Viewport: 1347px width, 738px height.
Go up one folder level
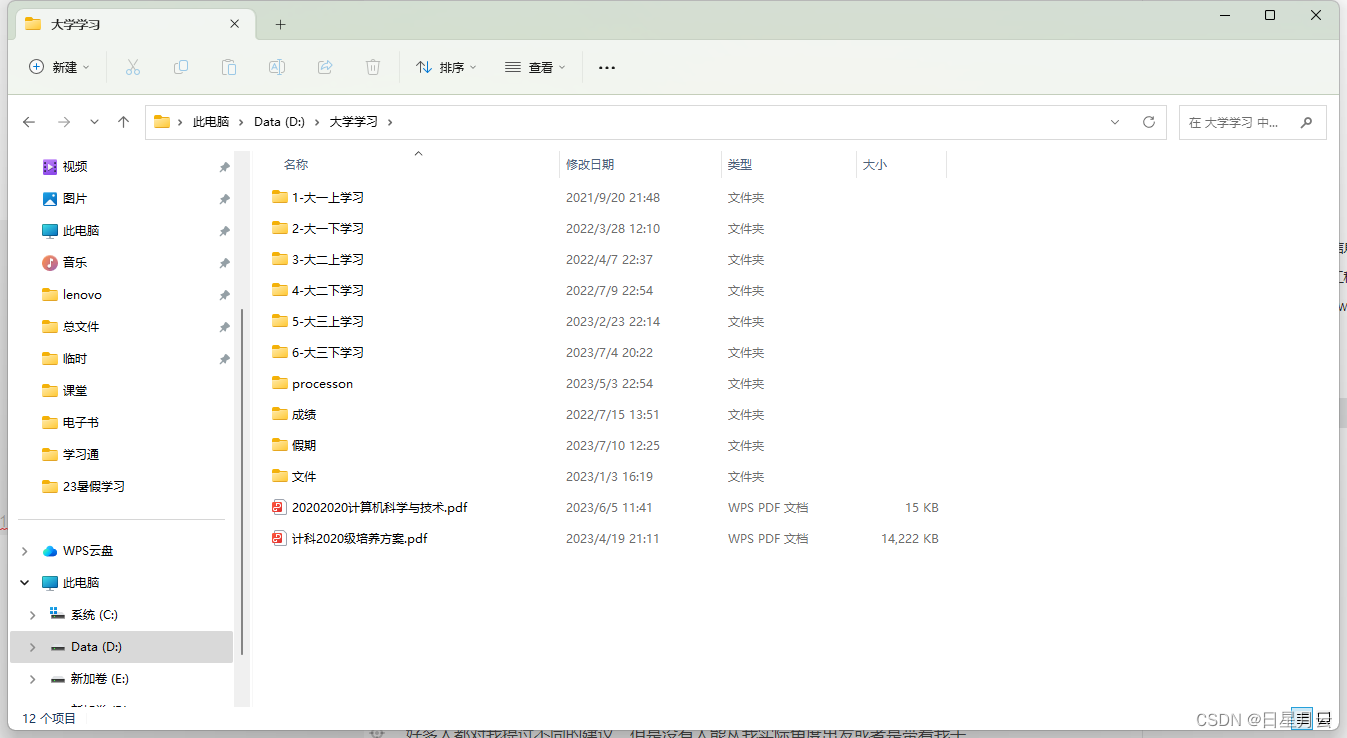123,122
